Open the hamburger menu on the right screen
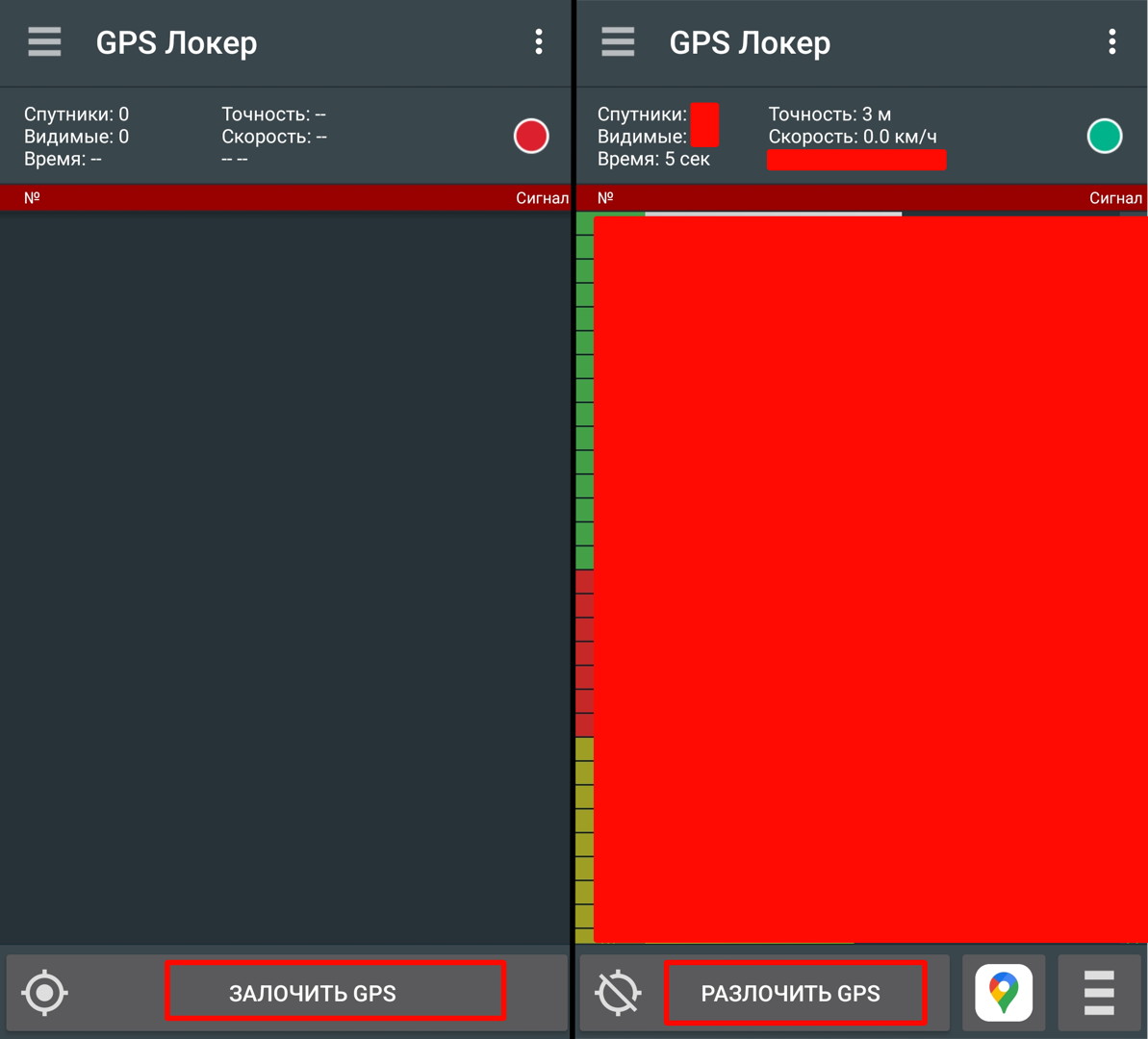Viewport: 1148px width, 1039px height. pyautogui.click(x=618, y=42)
